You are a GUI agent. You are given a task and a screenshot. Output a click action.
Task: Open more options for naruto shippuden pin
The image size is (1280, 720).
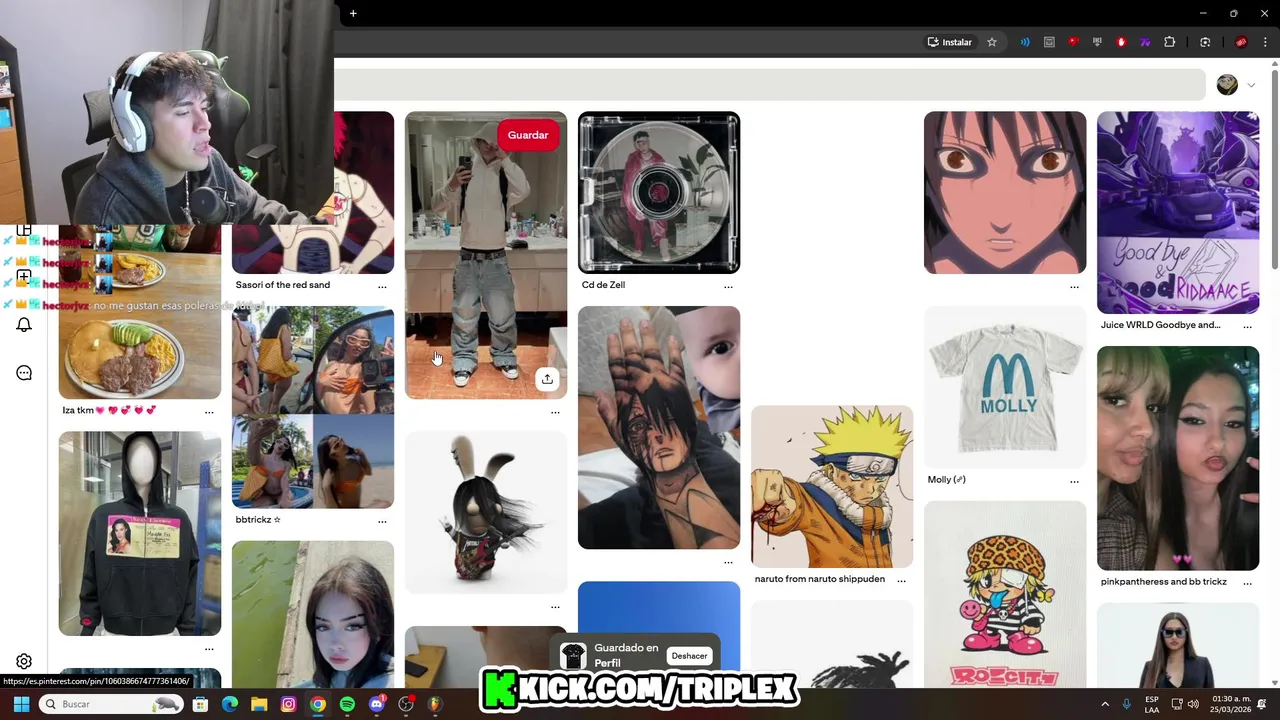[x=901, y=581]
